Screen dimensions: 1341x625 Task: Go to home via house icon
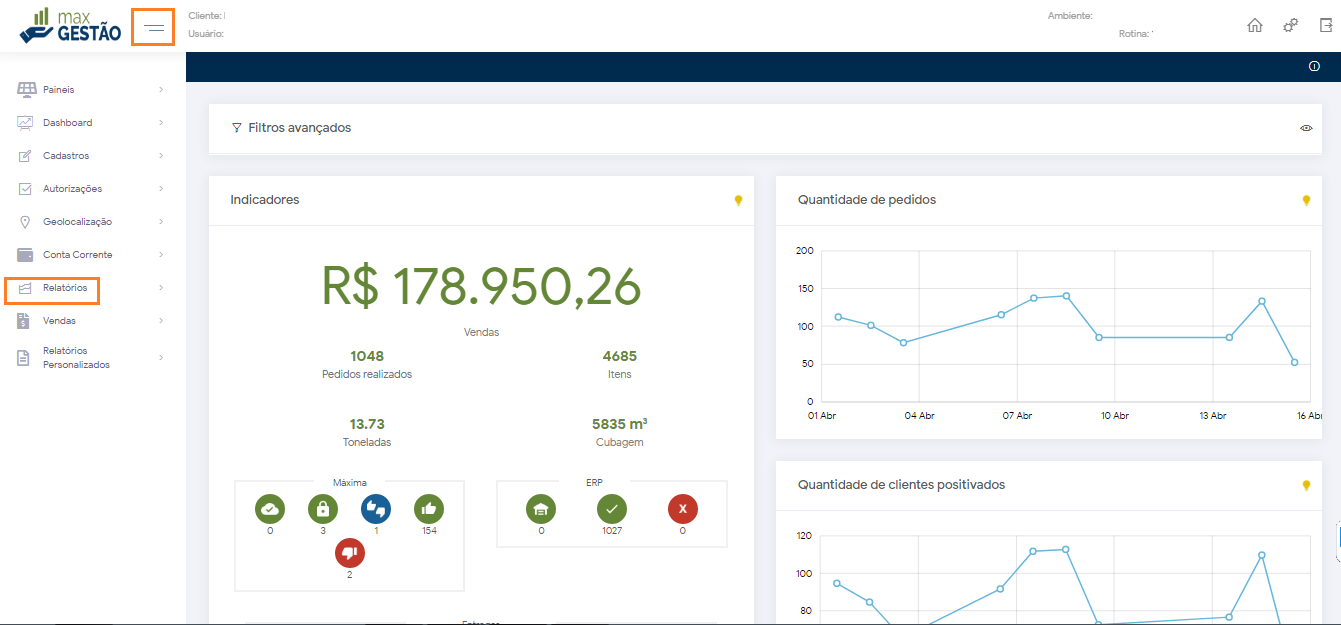1254,26
